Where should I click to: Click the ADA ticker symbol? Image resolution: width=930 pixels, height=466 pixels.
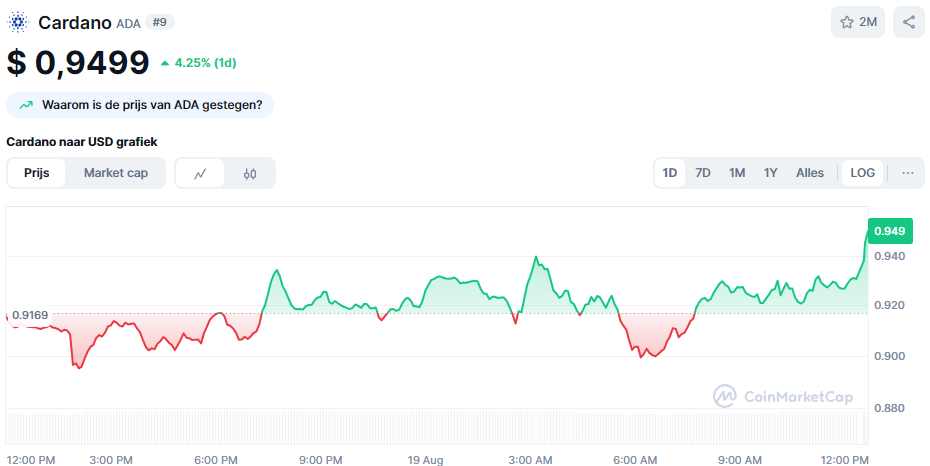coord(128,24)
